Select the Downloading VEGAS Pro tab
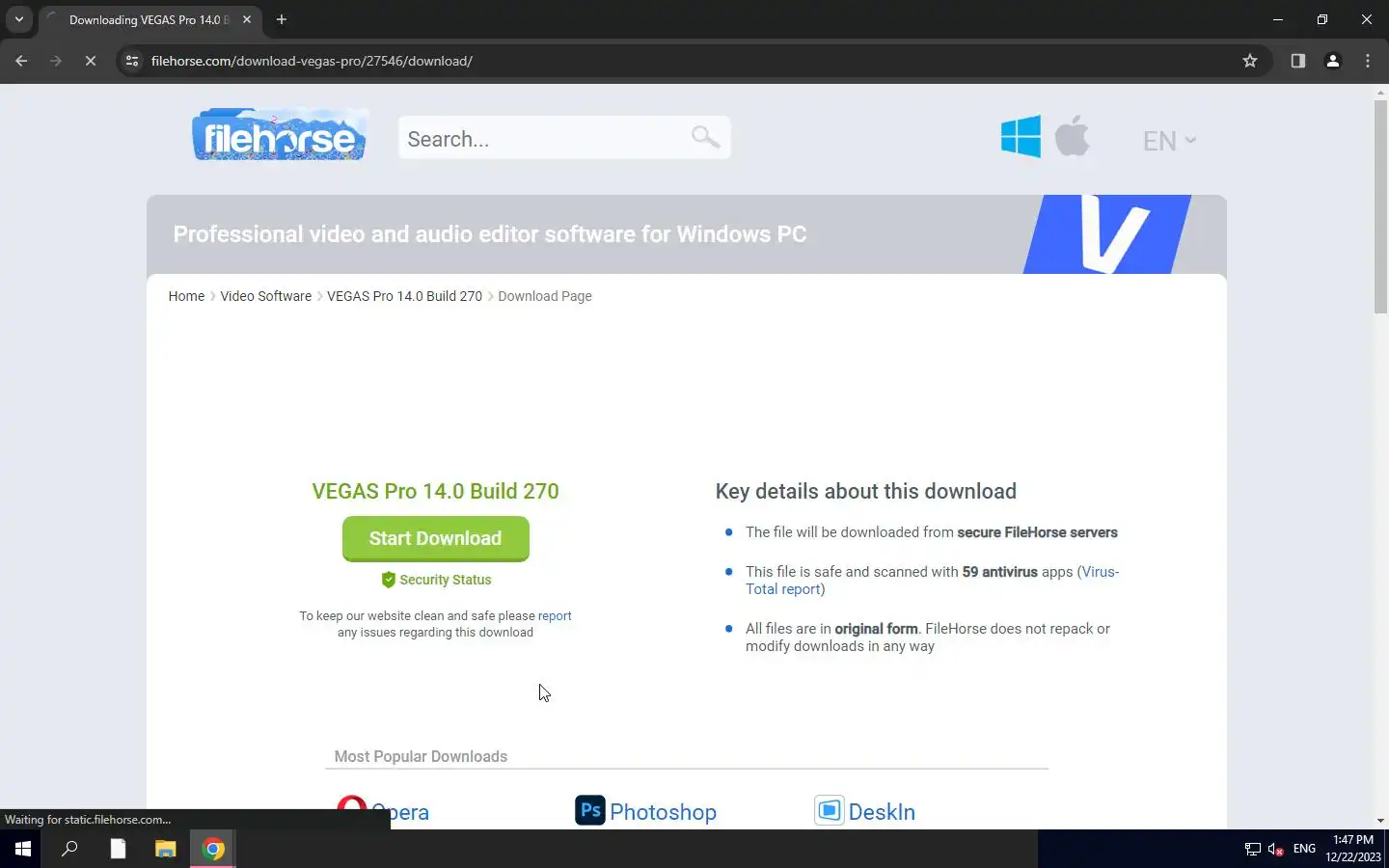 tap(150, 19)
